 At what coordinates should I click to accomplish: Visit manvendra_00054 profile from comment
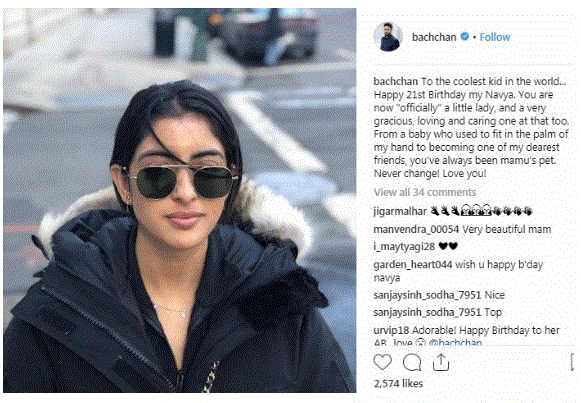click(416, 229)
